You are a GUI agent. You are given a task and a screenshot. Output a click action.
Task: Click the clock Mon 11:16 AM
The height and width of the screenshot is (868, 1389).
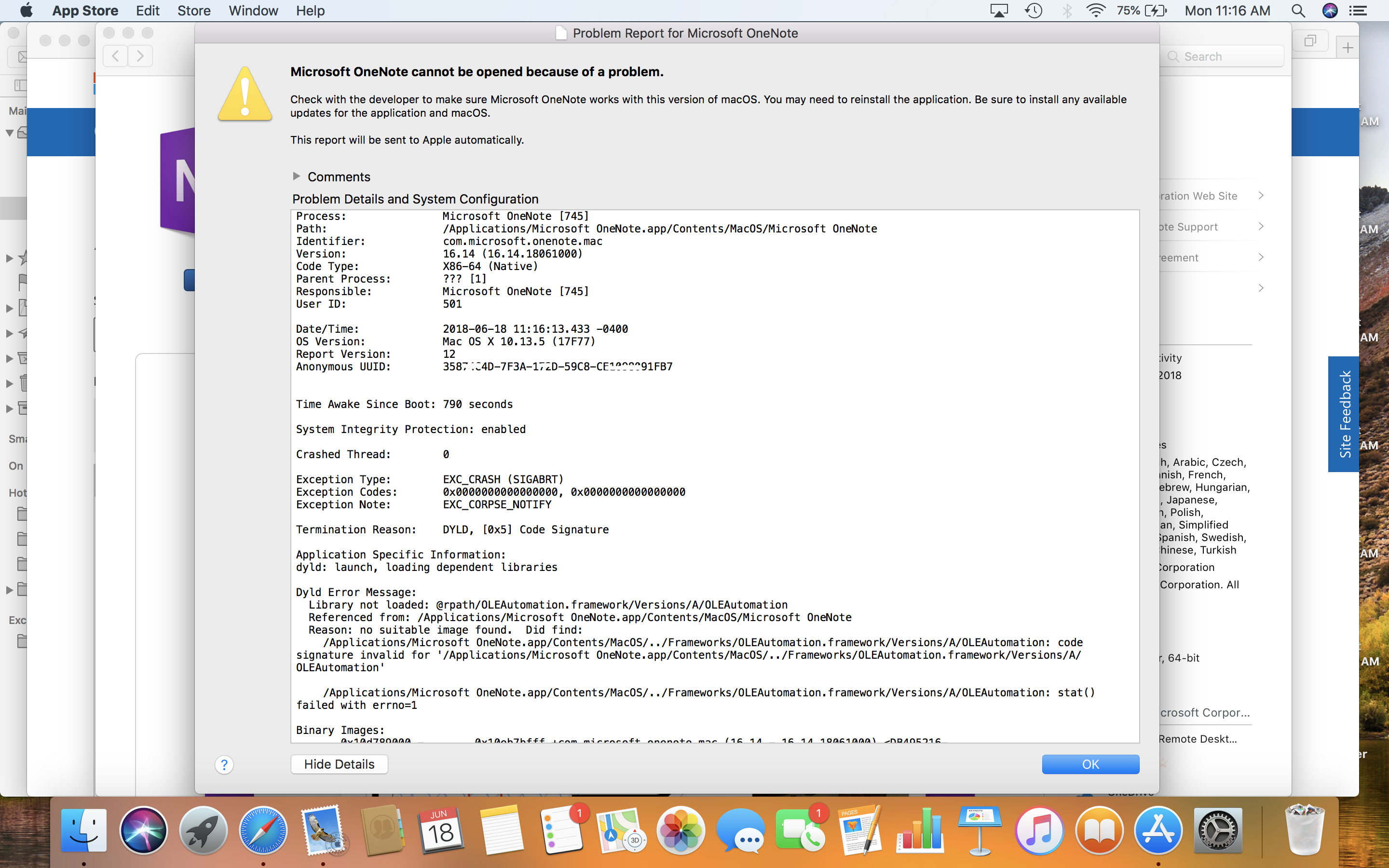pos(1227,10)
